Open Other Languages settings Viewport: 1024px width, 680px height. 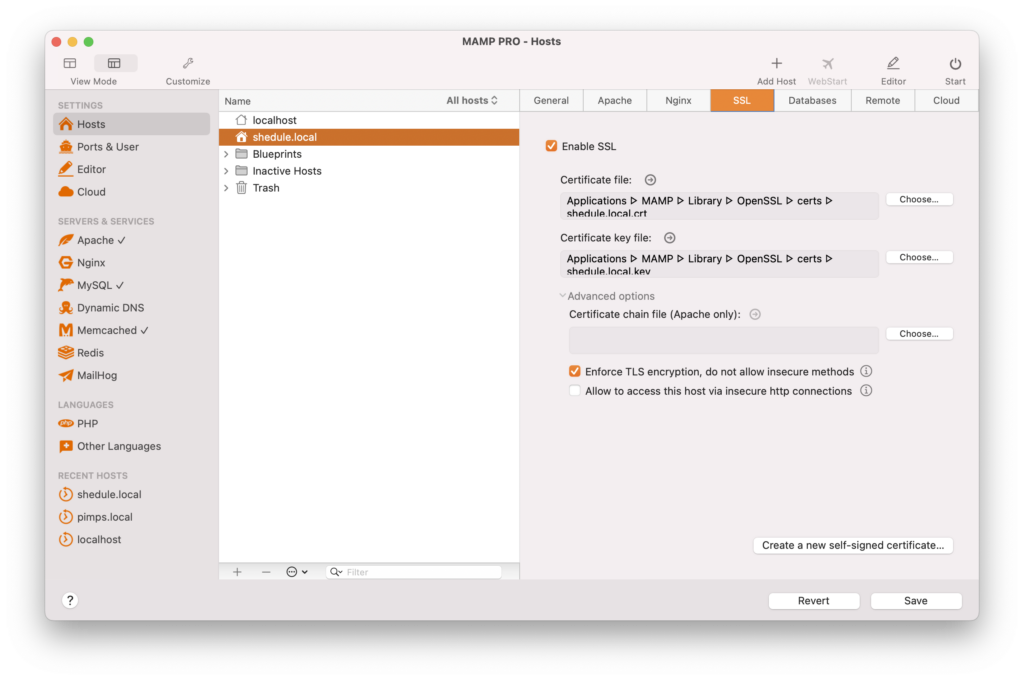[131, 446]
